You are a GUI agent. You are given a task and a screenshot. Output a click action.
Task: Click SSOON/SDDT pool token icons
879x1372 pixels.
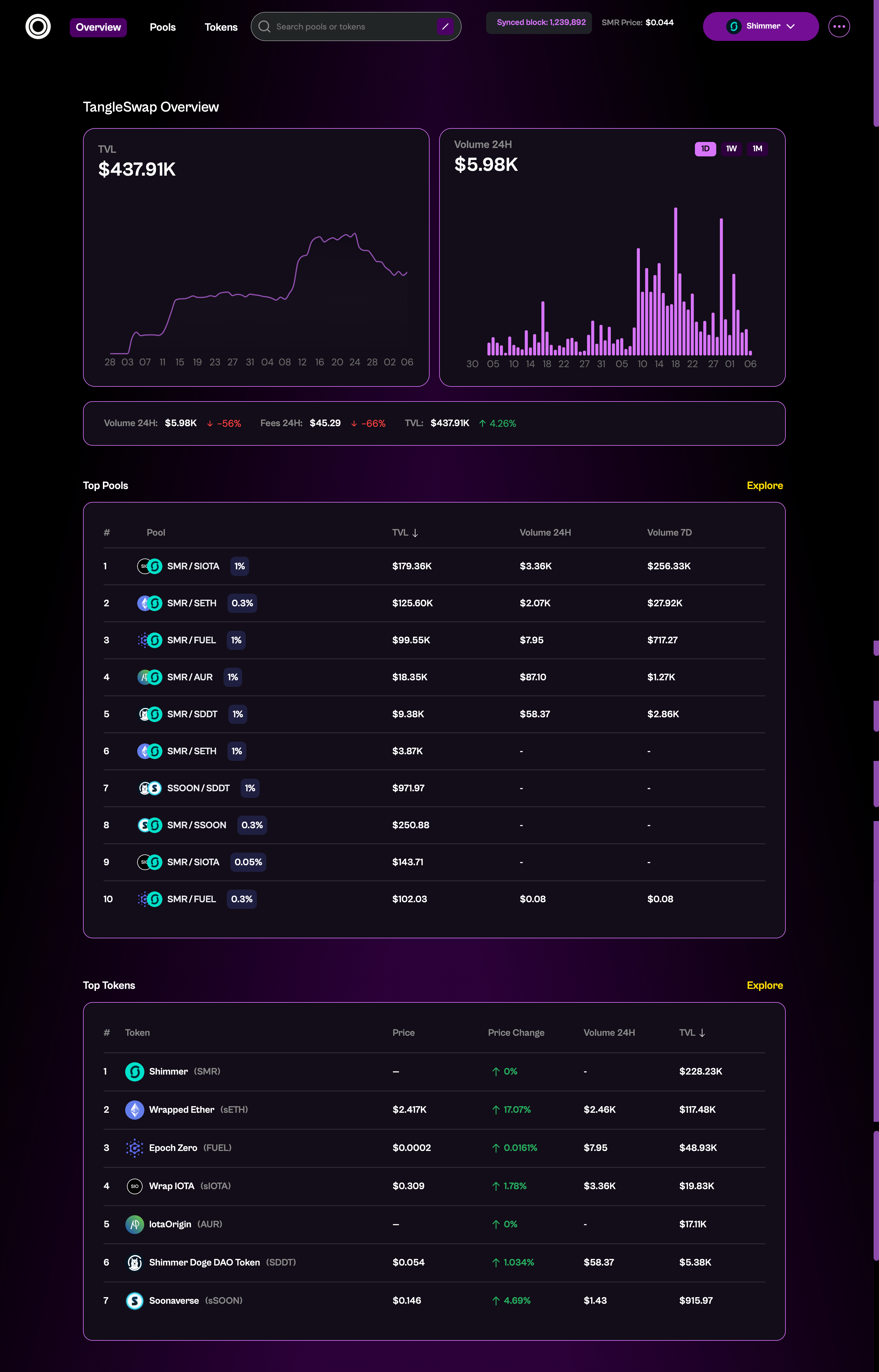pyautogui.click(x=150, y=788)
